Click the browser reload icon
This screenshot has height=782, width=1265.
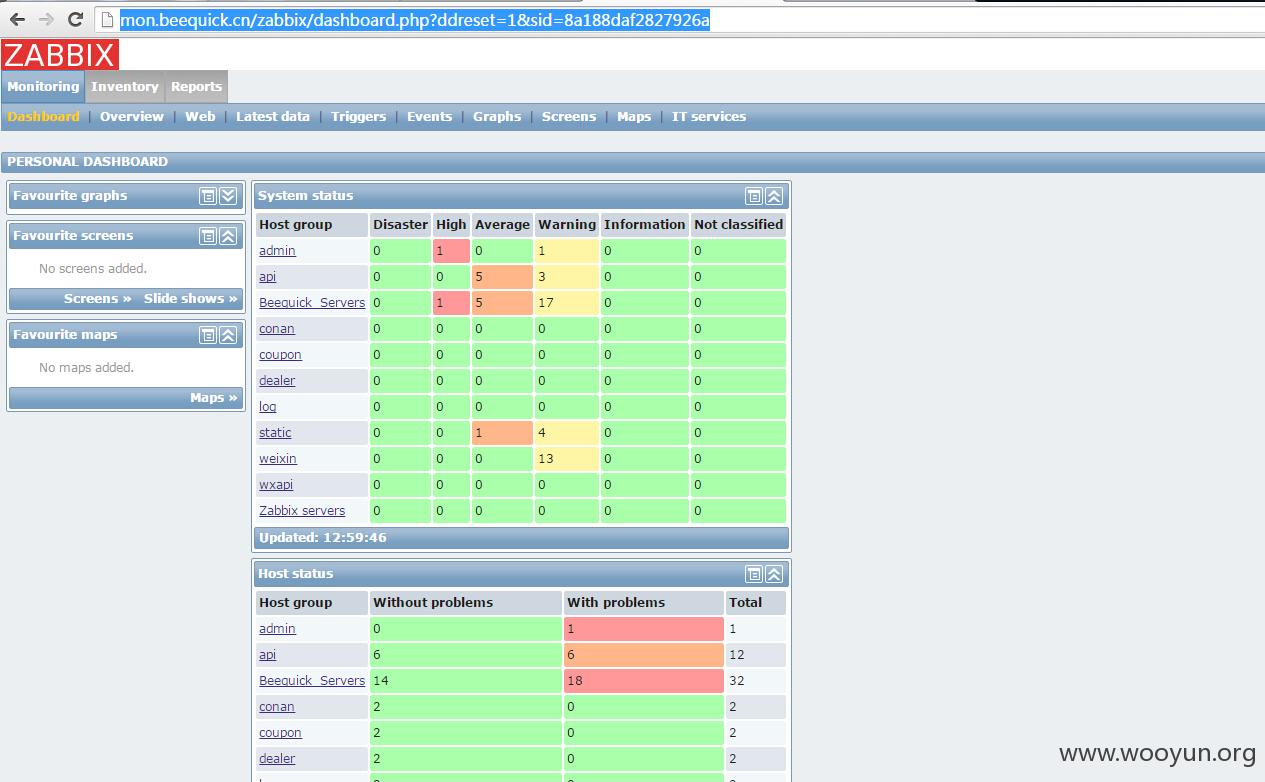pos(75,19)
